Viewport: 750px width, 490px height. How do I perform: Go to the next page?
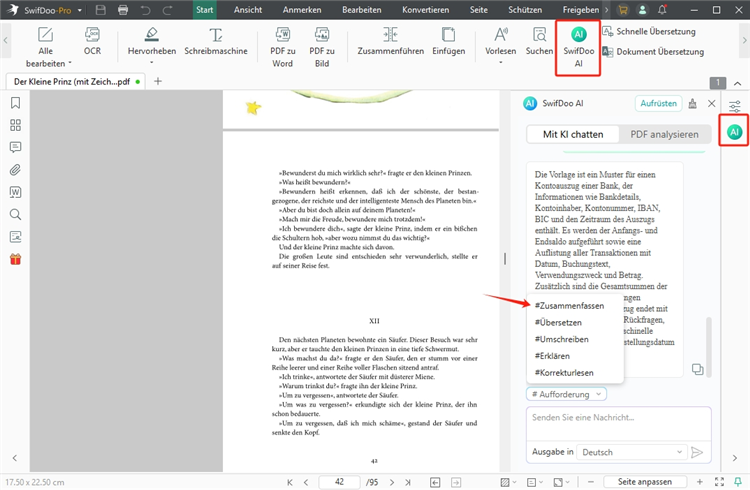(392, 482)
